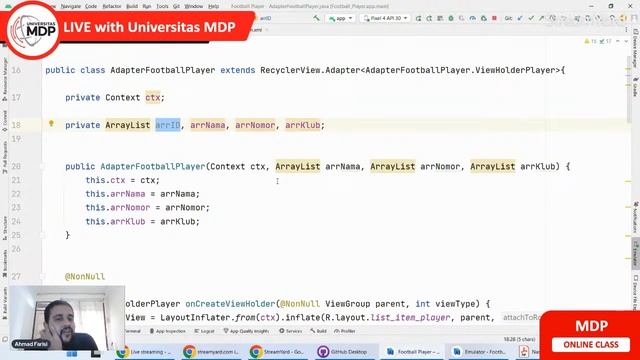This screenshot has height=360, width=640.
Task: Click the Git update project arrow icon
Action: (x=520, y=18)
